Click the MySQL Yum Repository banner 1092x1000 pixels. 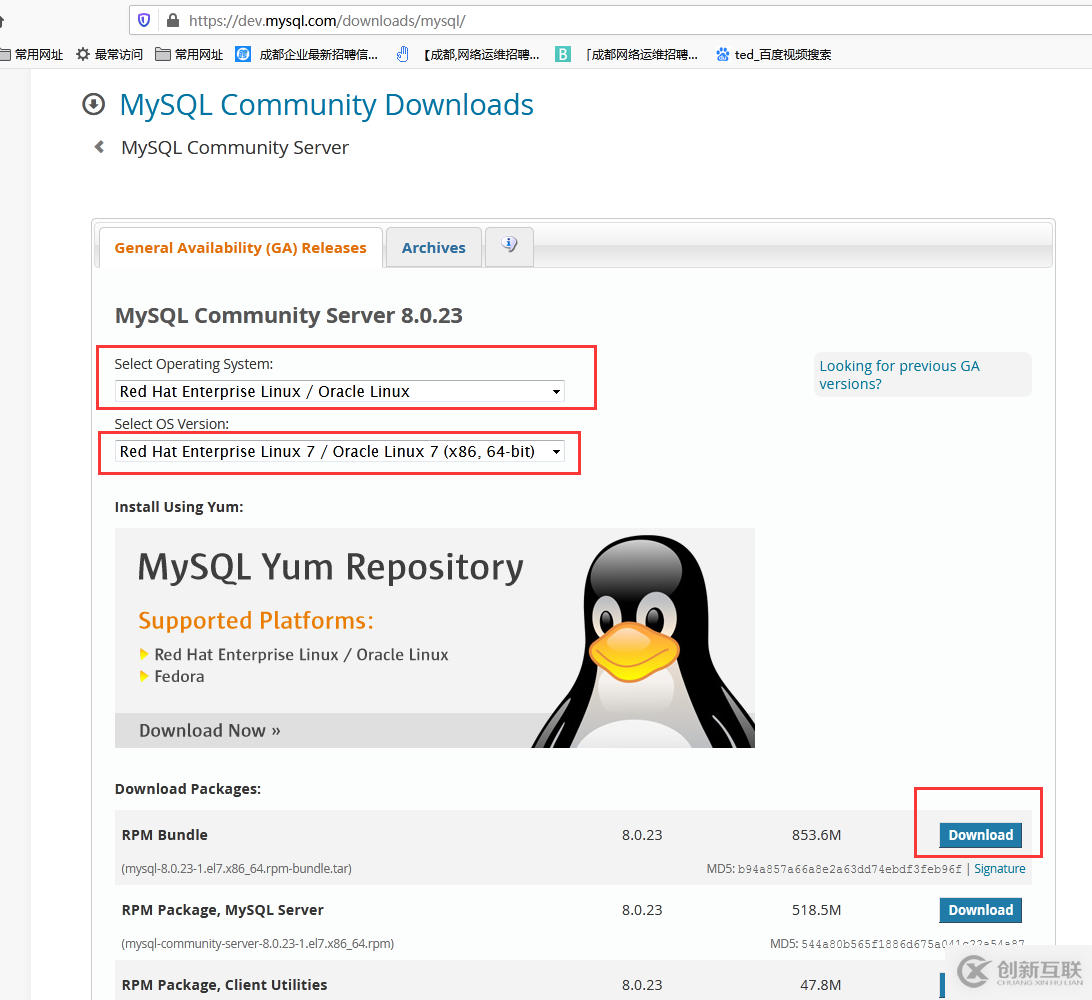coord(434,637)
